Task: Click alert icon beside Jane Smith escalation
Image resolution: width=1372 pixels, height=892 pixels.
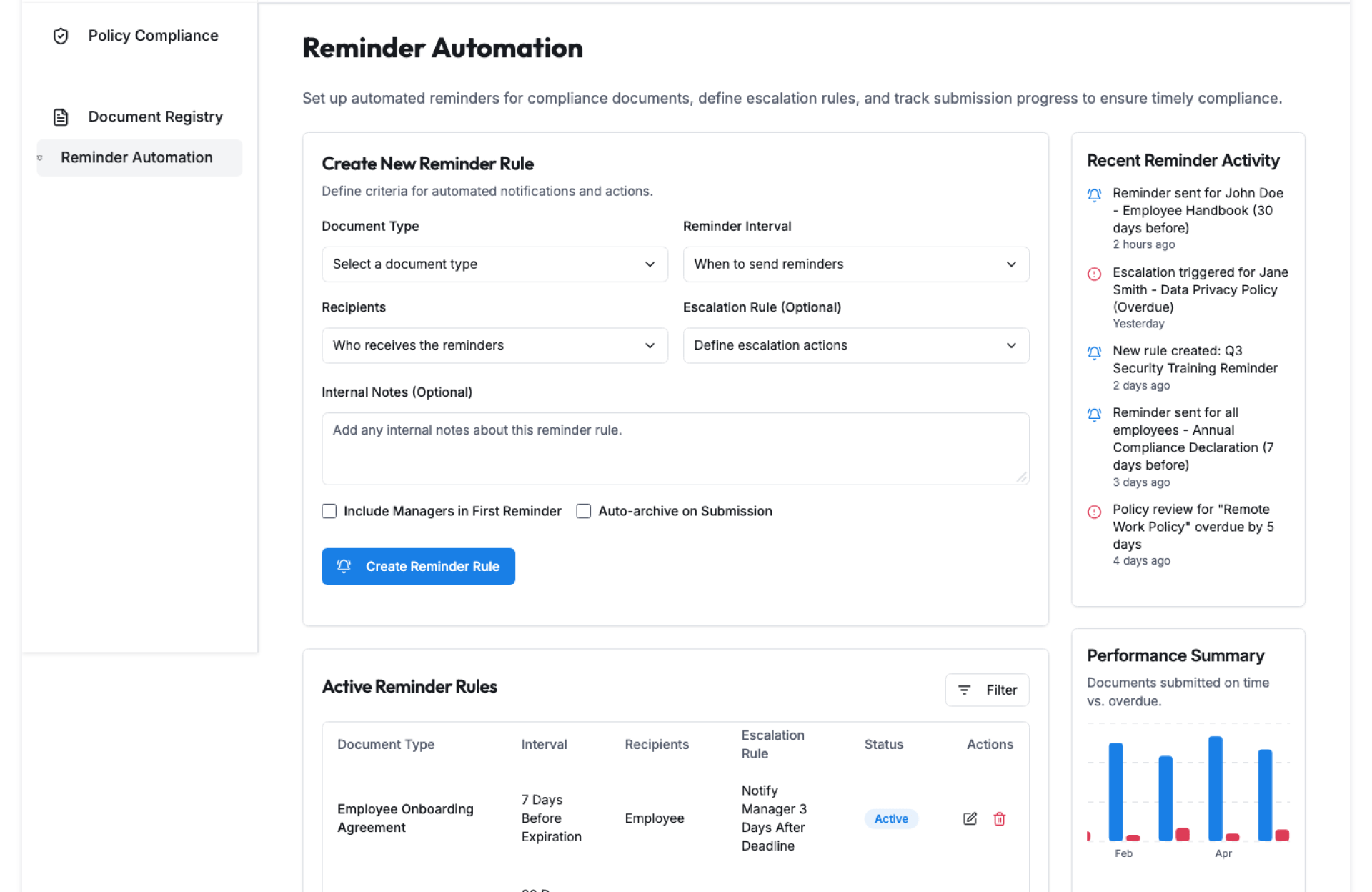Action: [1093, 274]
